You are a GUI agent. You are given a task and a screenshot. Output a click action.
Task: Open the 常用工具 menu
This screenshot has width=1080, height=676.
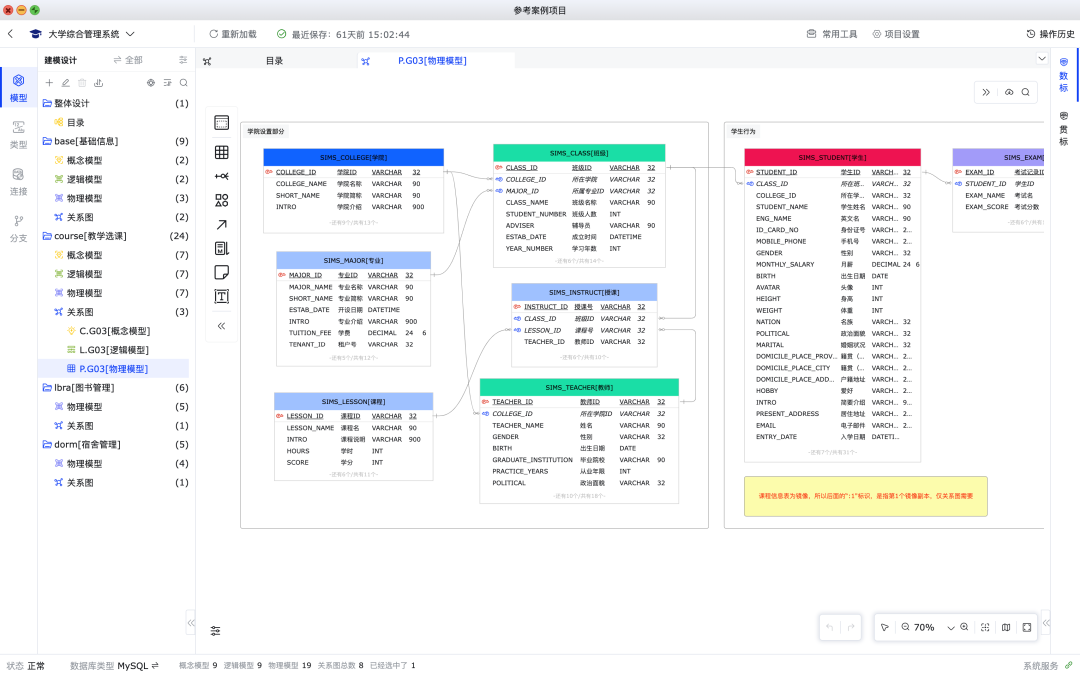(x=832, y=34)
